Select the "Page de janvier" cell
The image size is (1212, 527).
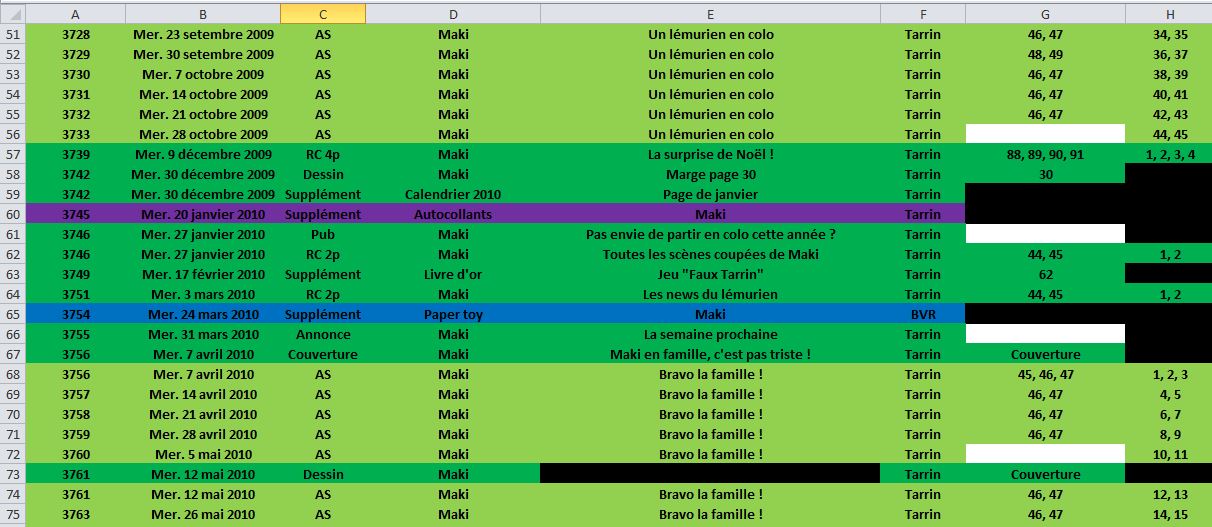coord(710,194)
